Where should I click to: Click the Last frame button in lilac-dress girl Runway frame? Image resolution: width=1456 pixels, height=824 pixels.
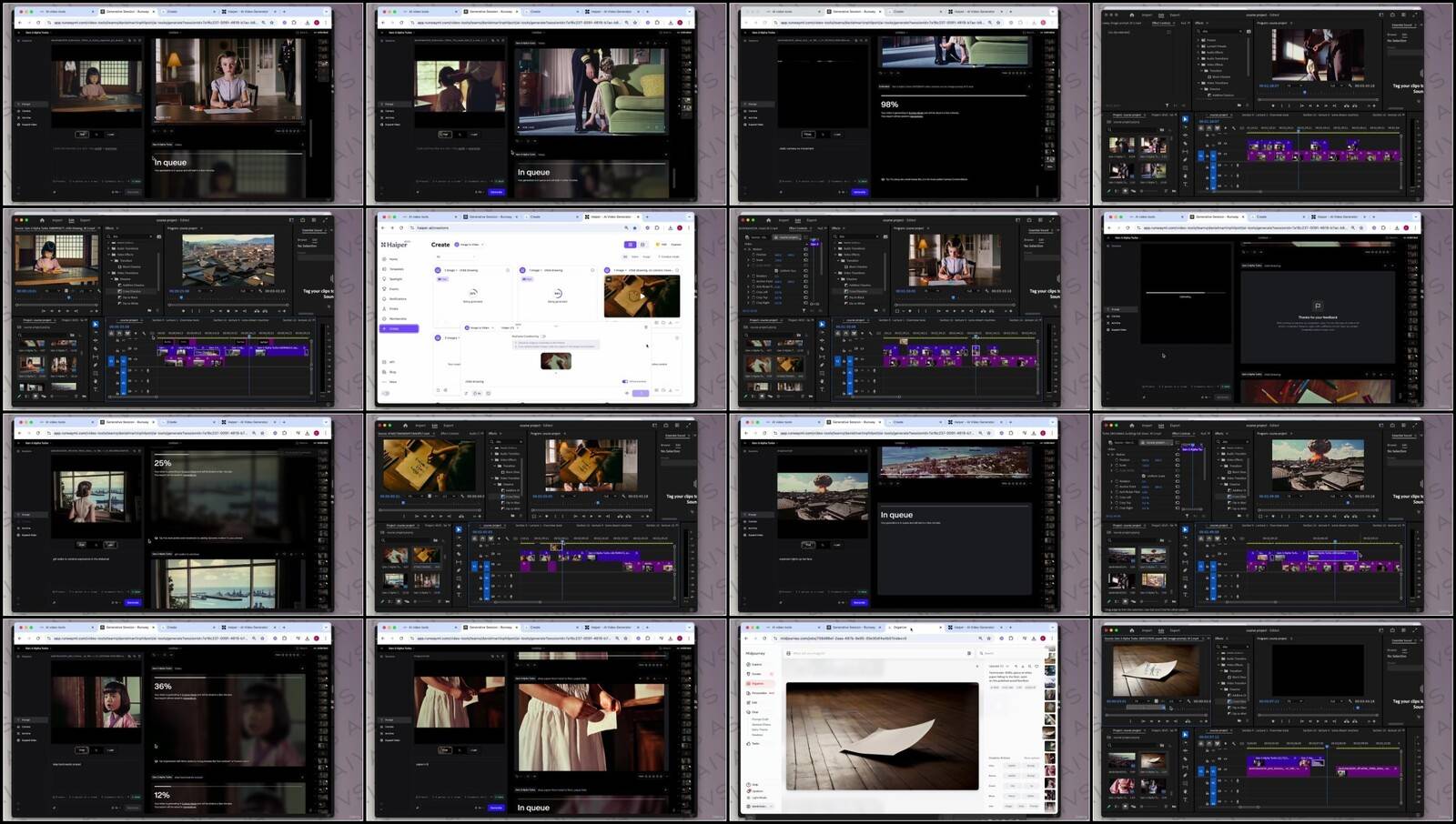click(110, 135)
